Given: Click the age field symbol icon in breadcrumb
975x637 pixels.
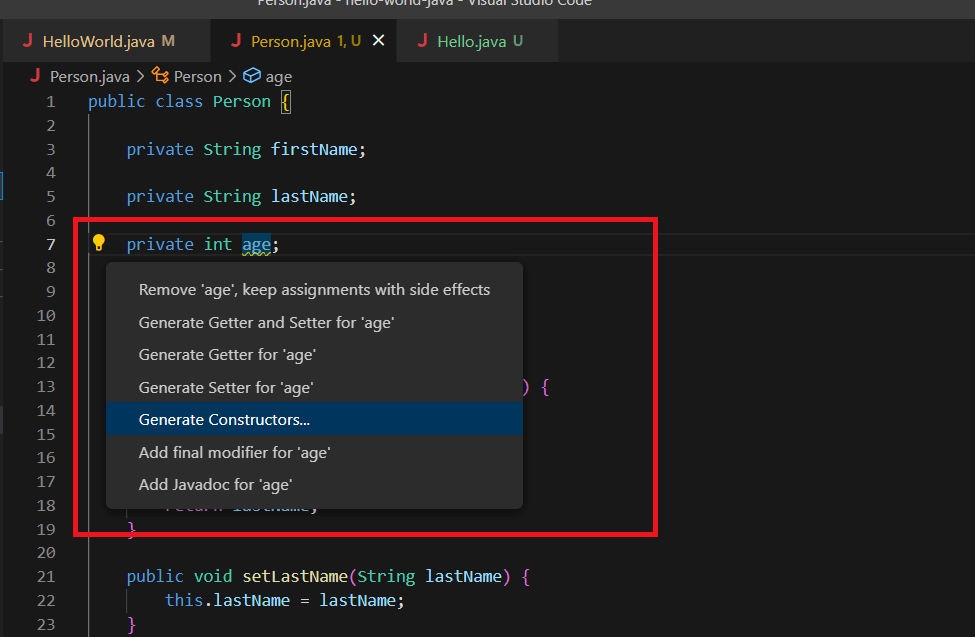Looking at the screenshot, I should point(252,76).
